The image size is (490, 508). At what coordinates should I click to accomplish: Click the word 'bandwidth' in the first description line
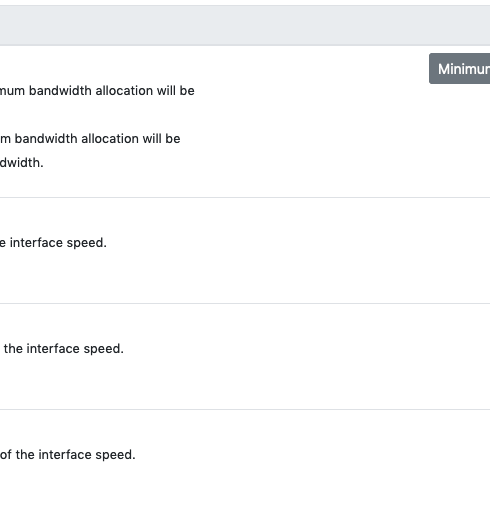pyautogui.click(x=60, y=91)
